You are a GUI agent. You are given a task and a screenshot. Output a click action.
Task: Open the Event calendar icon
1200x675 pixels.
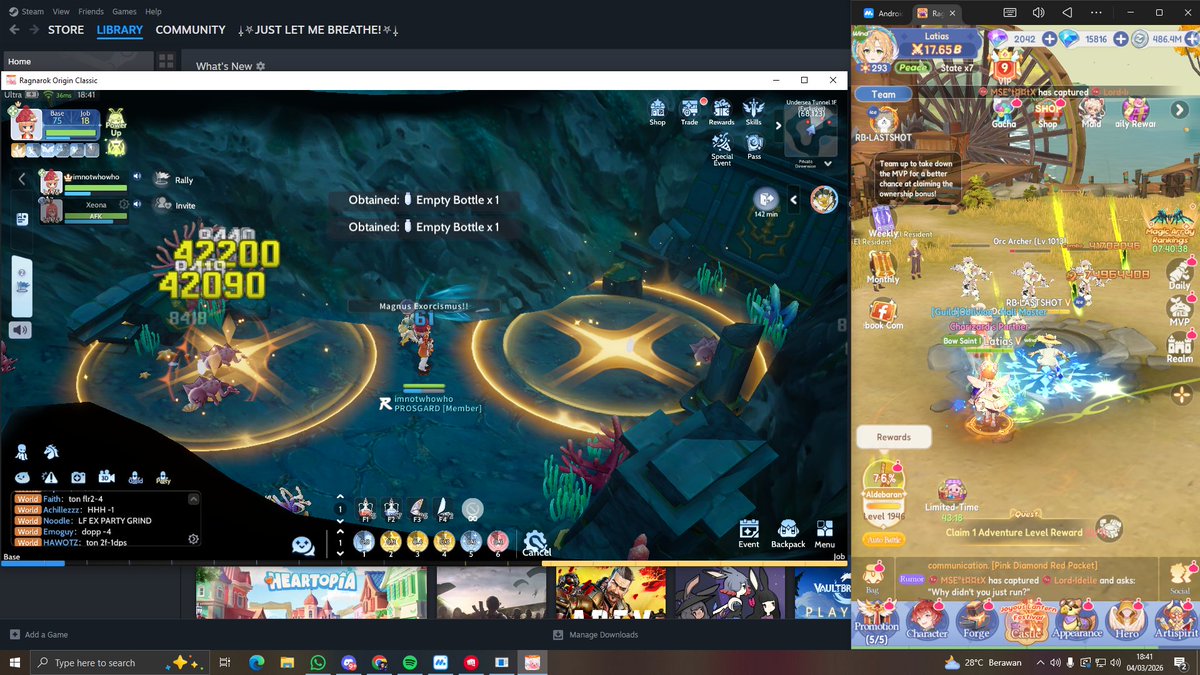[749, 534]
